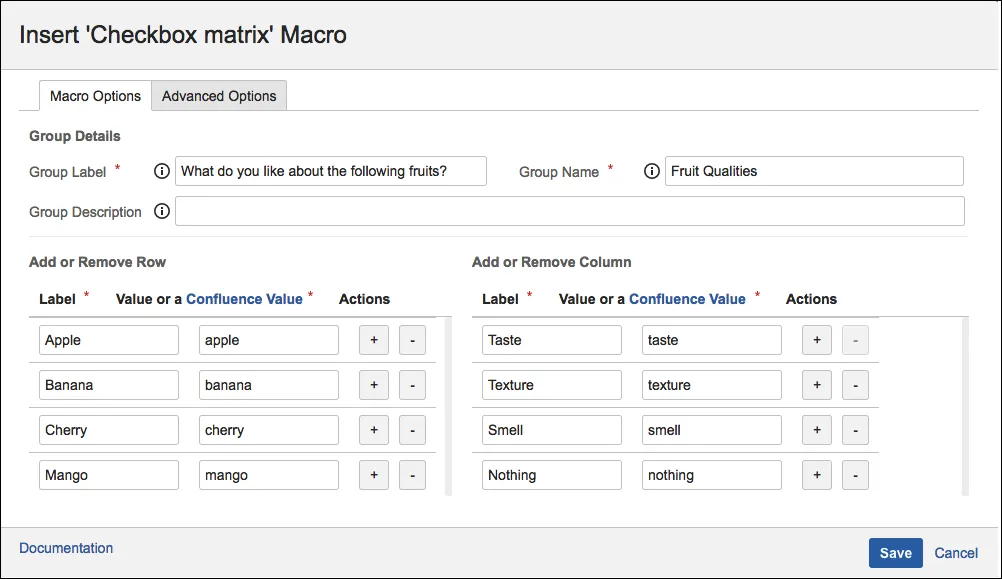Open the Documentation link
This screenshot has width=1002, height=579.
pyautogui.click(x=66, y=548)
